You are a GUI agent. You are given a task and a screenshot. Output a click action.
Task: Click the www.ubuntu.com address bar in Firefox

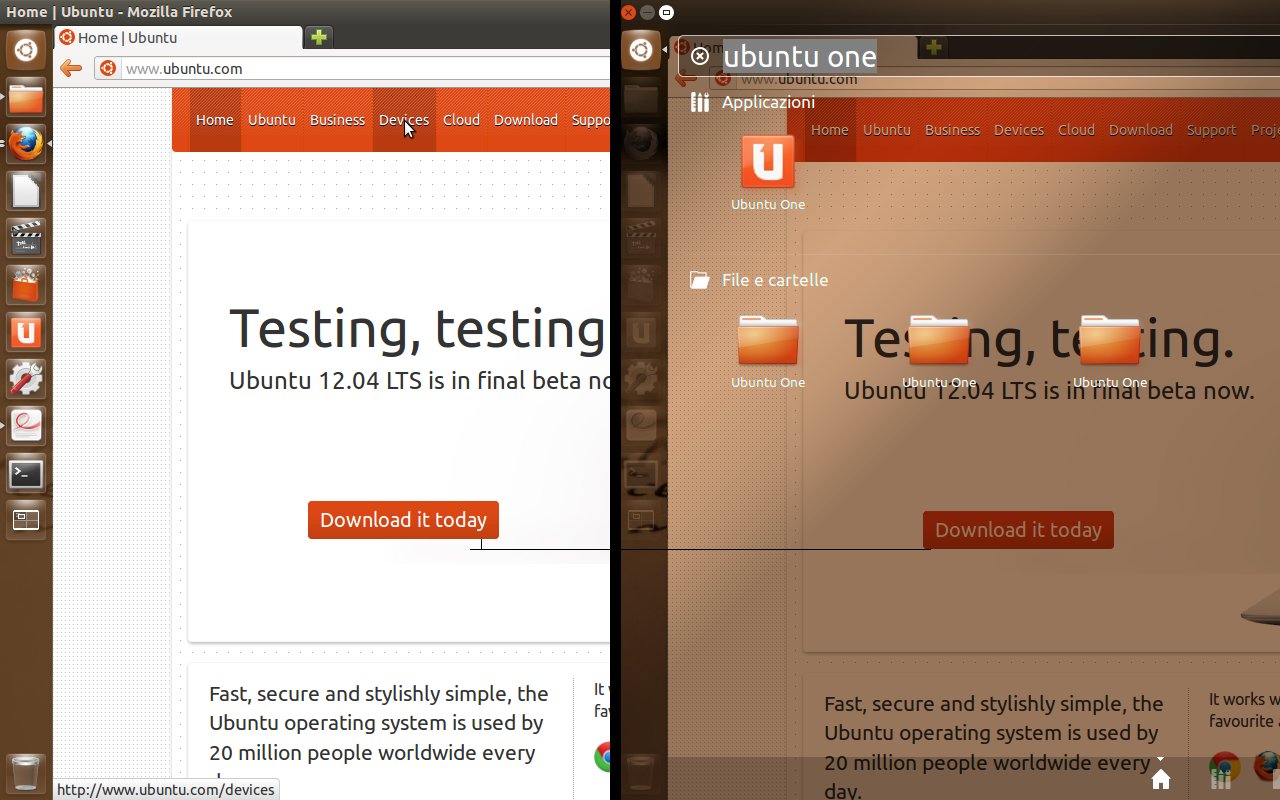(352, 69)
